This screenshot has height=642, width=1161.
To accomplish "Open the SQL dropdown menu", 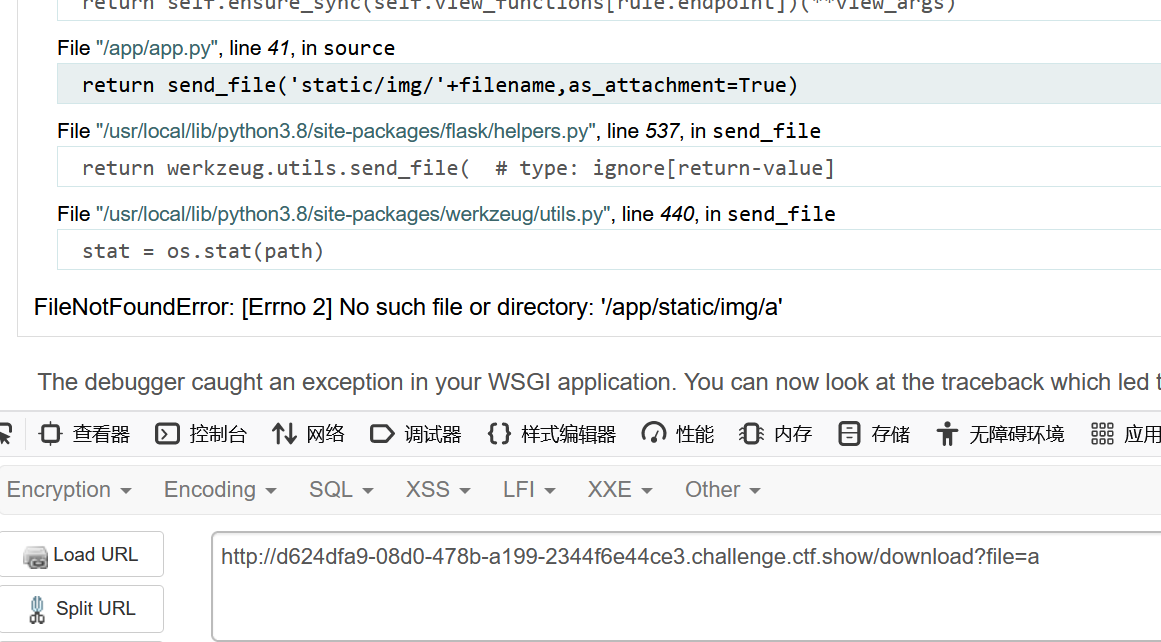I will (341, 489).
